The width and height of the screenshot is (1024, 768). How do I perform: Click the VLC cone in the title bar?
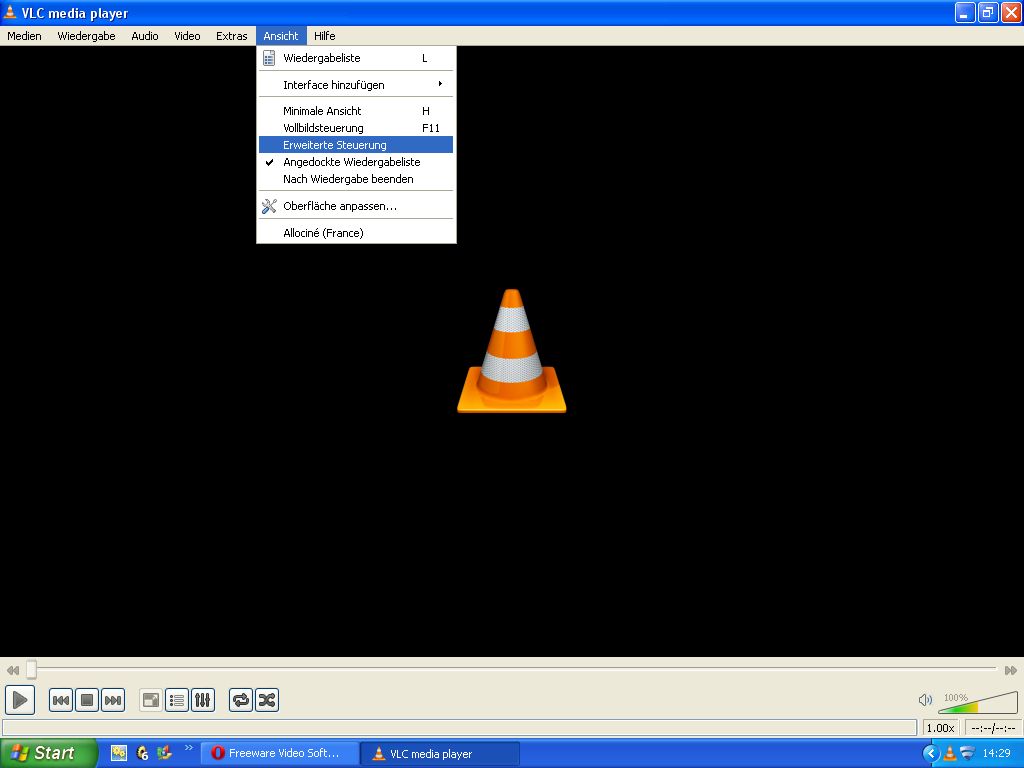pyautogui.click(x=10, y=12)
